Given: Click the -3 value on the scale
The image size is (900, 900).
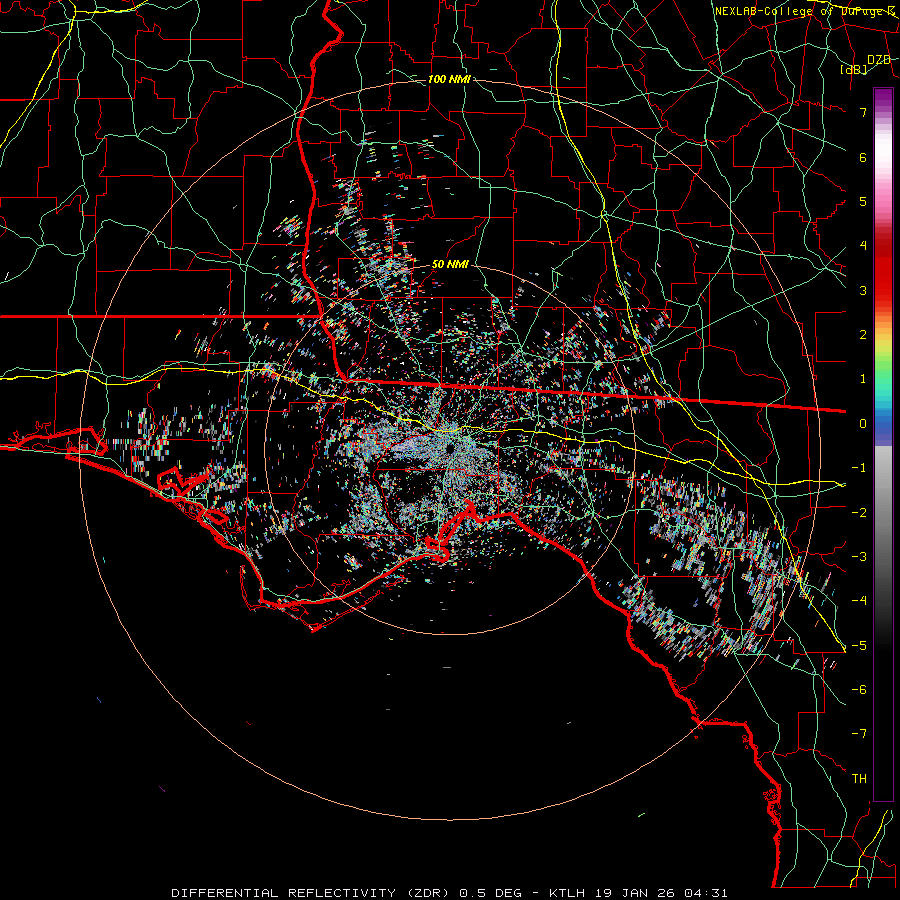Looking at the screenshot, I should tap(859, 557).
